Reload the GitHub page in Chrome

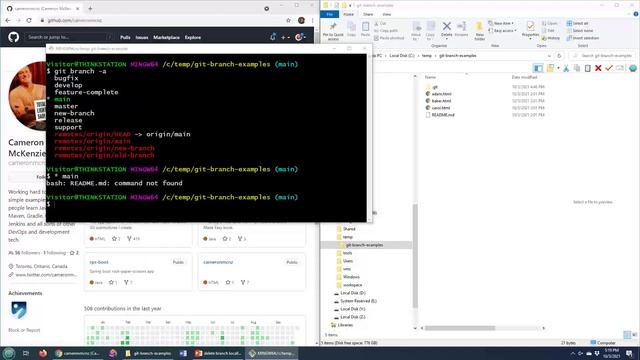coord(29,20)
